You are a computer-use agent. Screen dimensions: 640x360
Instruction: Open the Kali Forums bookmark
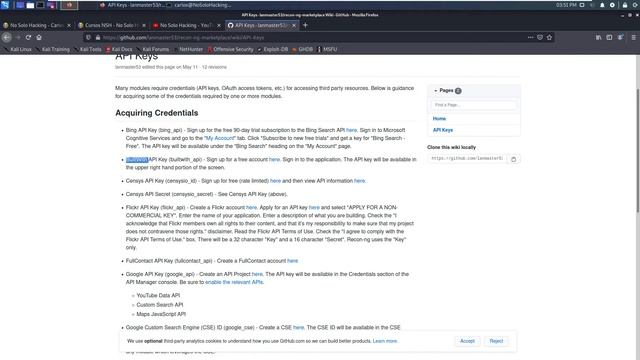(x=153, y=49)
